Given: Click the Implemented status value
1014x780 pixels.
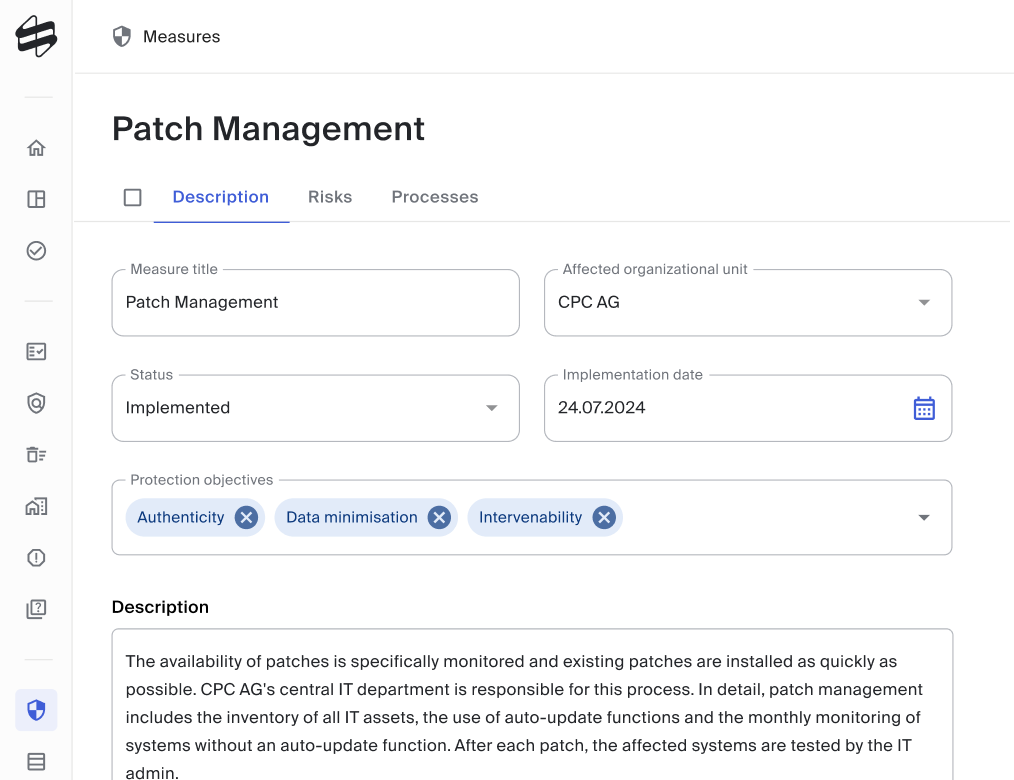Looking at the screenshot, I should pos(178,407).
